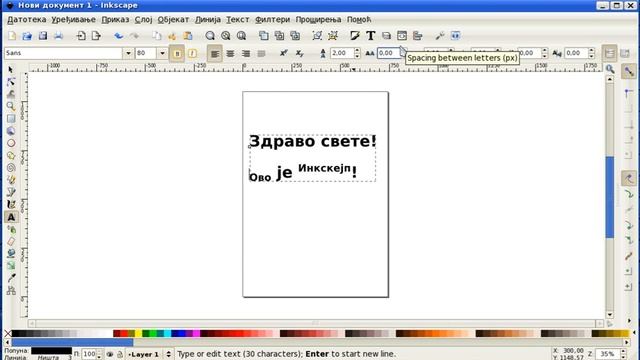Screen dimensions: 640x360
Task: Select the Text tool in toolbox
Action: click(11, 217)
